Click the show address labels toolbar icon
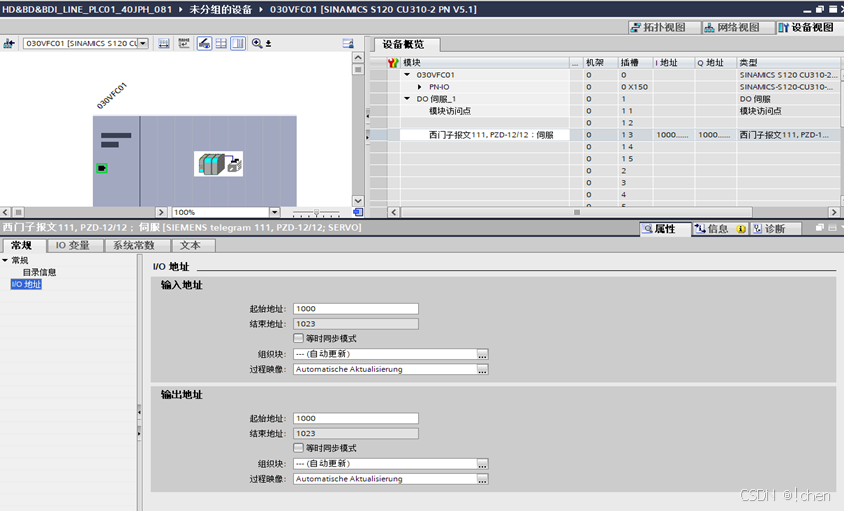844x511 pixels. tap(164, 44)
